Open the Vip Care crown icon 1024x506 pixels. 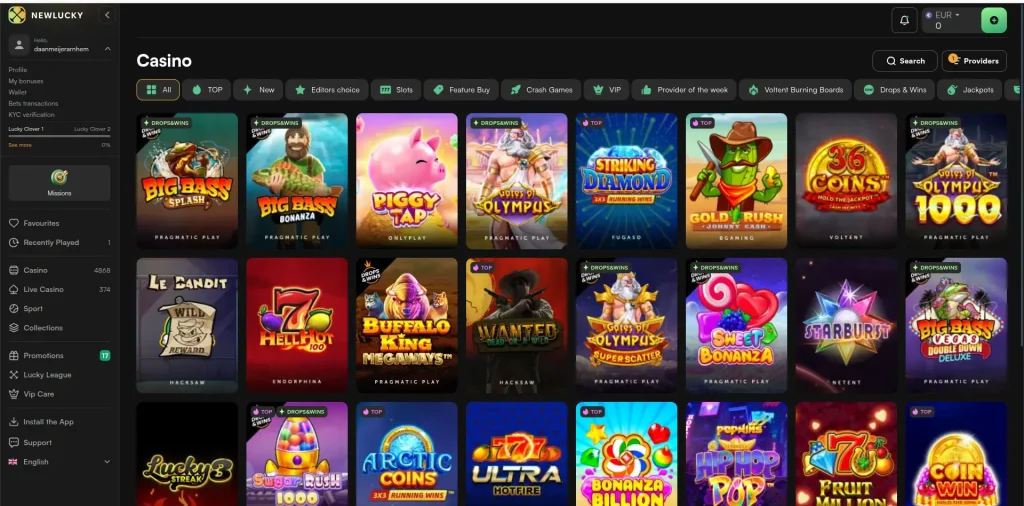click(x=14, y=394)
